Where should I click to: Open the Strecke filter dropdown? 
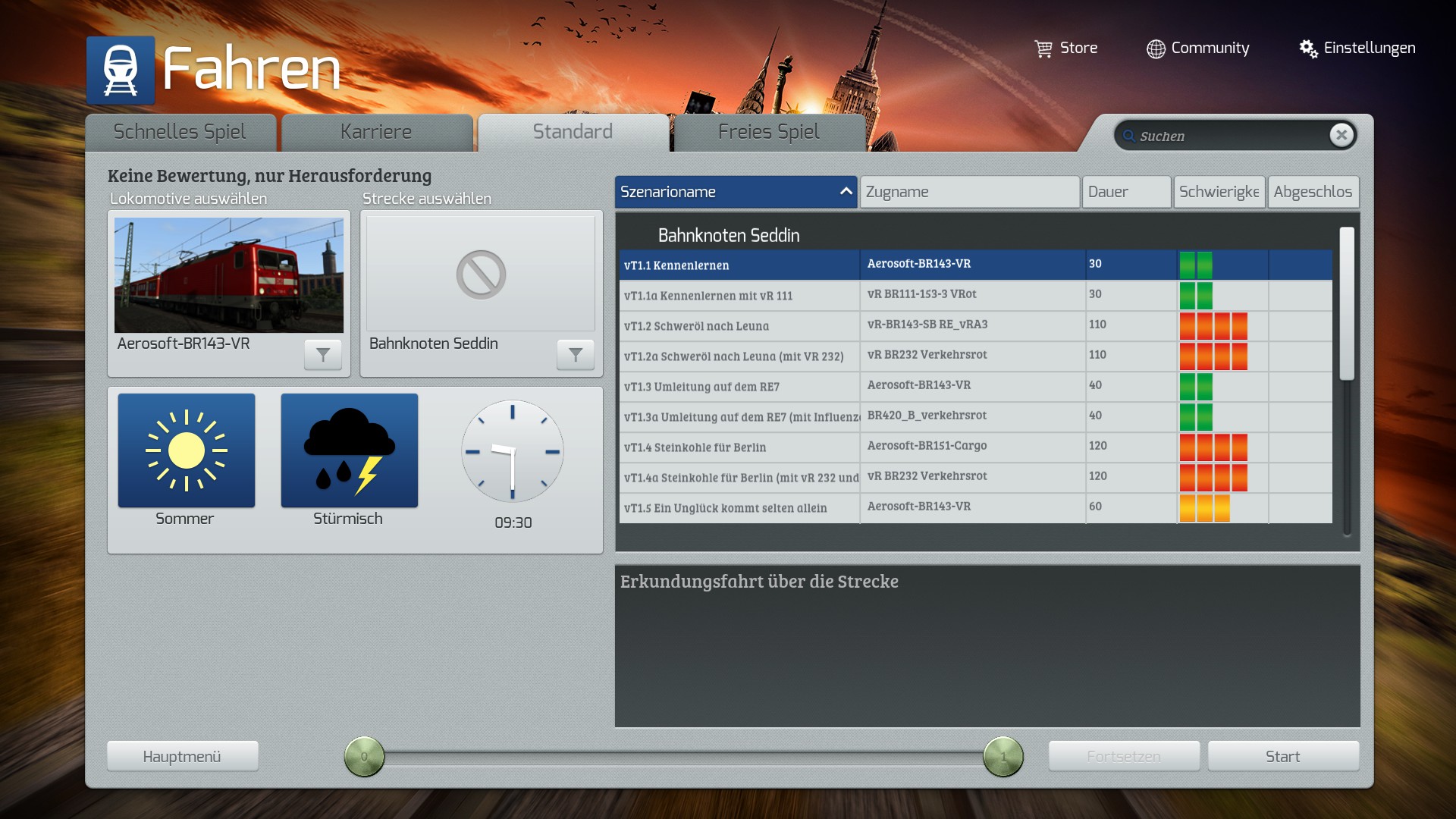click(576, 354)
